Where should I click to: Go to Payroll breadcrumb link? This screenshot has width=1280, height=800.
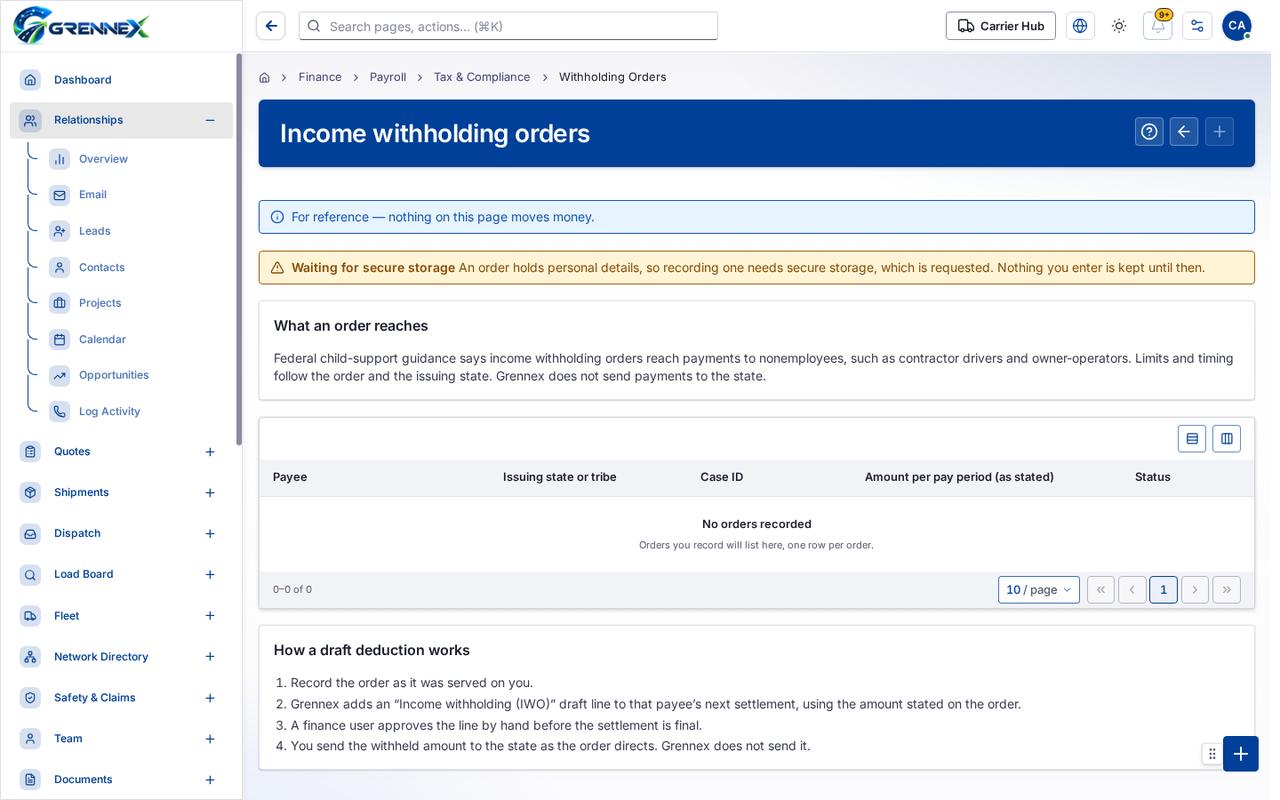(388, 77)
